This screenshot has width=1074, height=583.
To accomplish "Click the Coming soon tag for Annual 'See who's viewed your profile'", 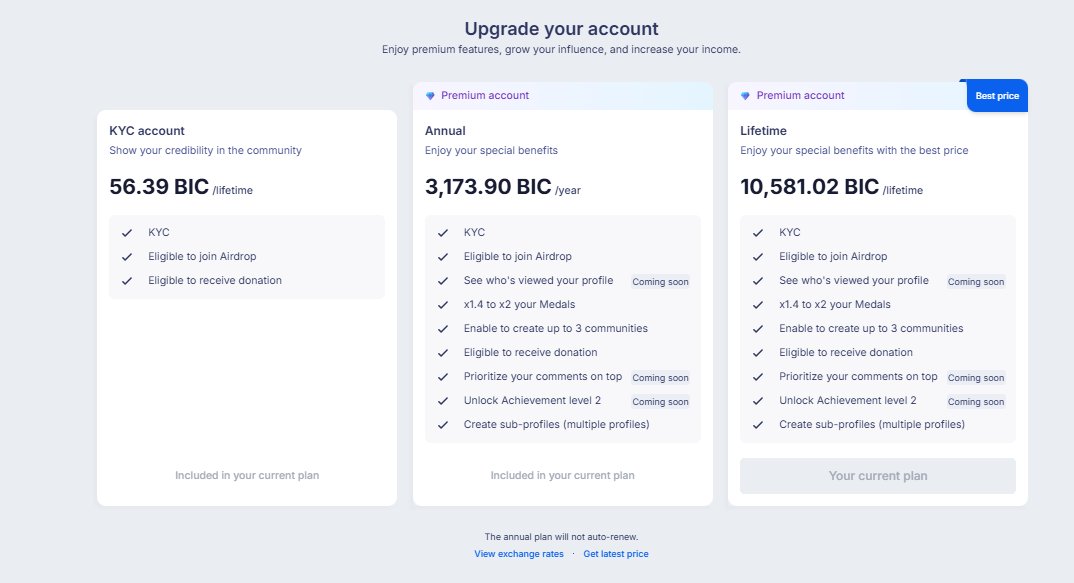I will click(x=660, y=282).
